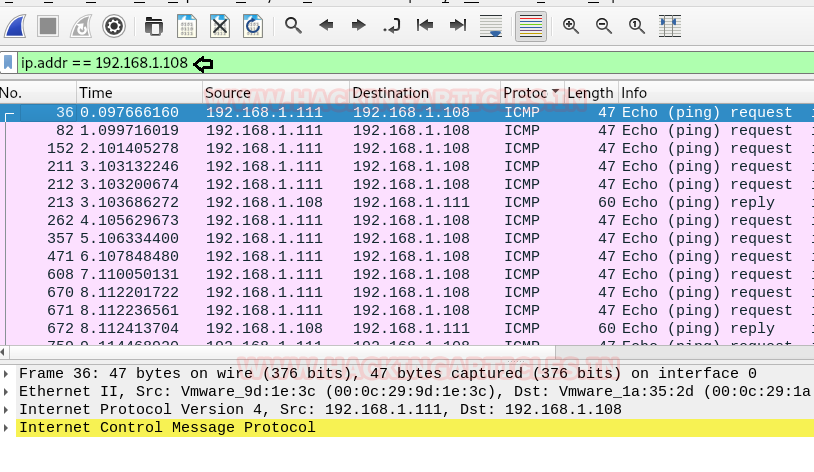Sort packets by Destination column
The width and height of the screenshot is (814, 472).
[x=425, y=93]
